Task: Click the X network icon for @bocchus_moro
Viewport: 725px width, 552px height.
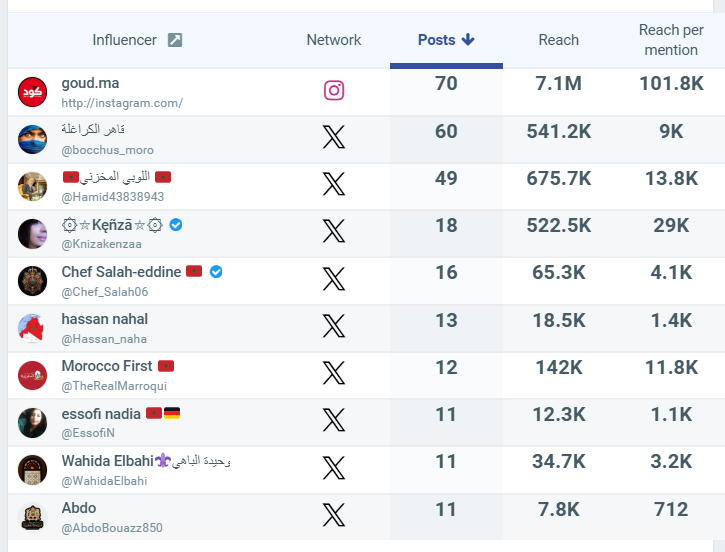Action: 334,138
